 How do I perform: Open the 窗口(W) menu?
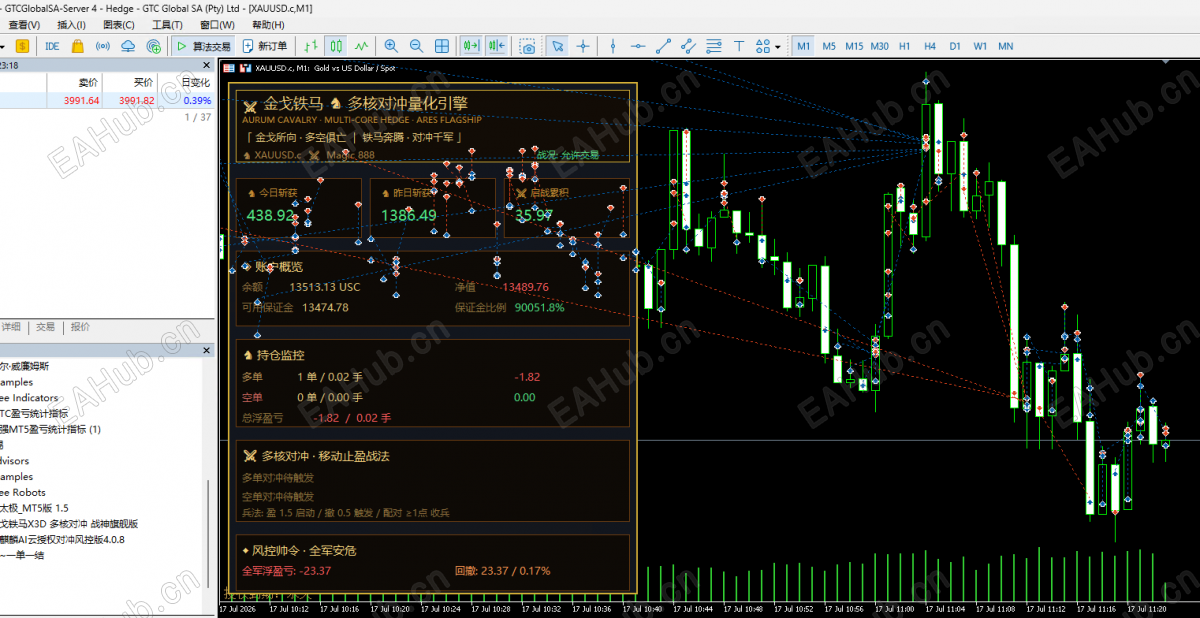217,24
